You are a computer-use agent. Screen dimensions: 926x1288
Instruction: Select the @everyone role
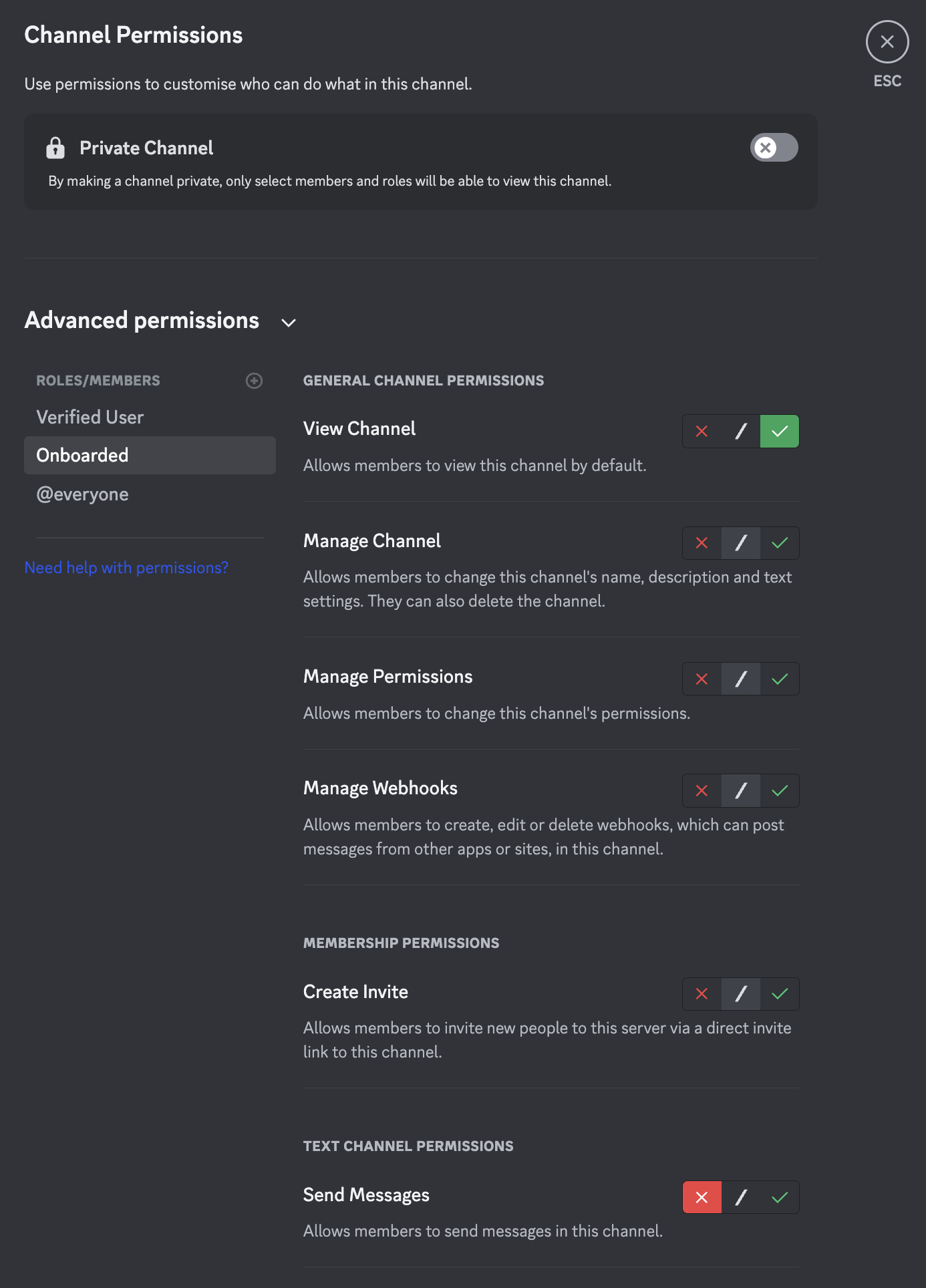click(x=83, y=494)
